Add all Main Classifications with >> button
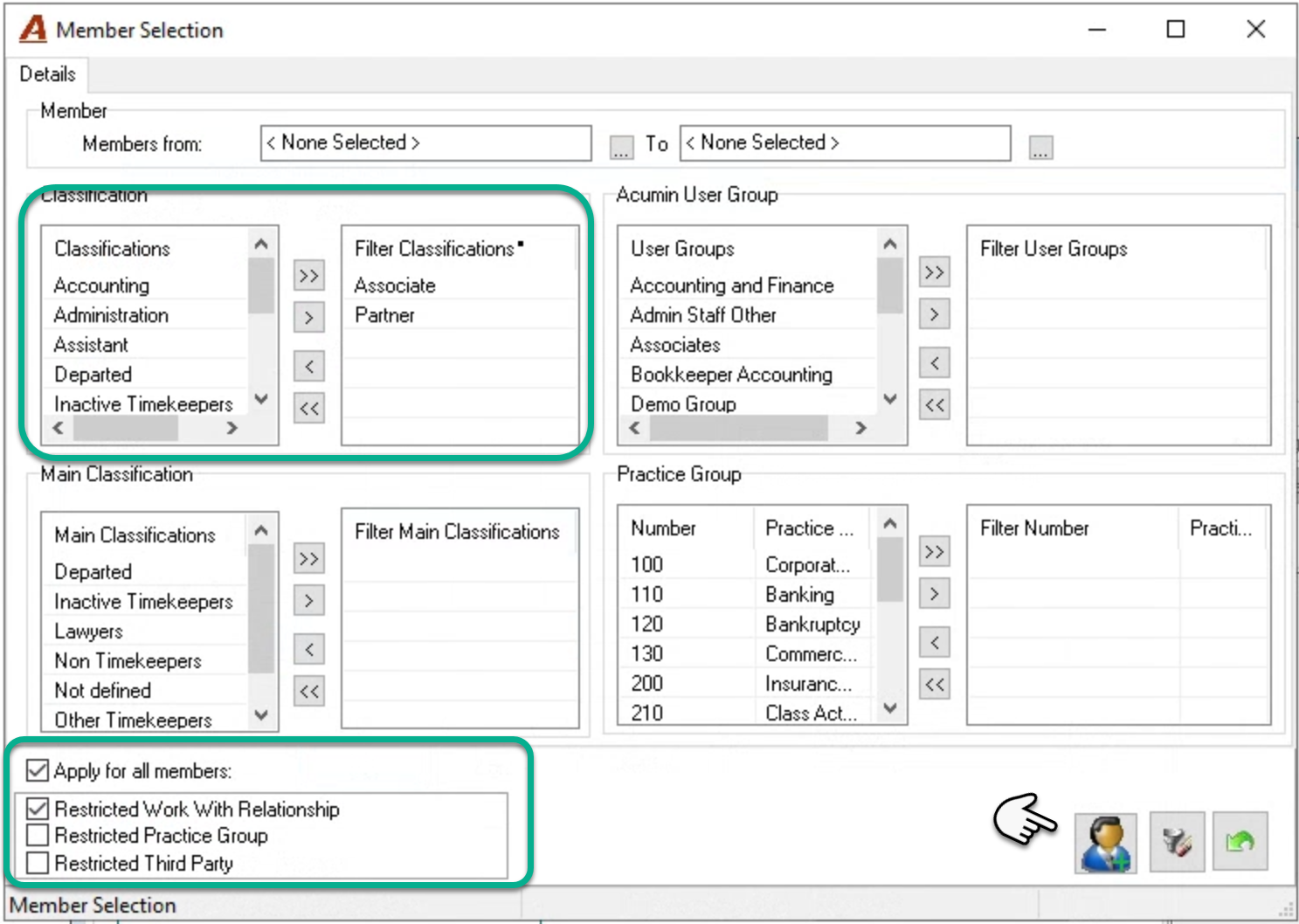The image size is (1299, 924). (309, 559)
